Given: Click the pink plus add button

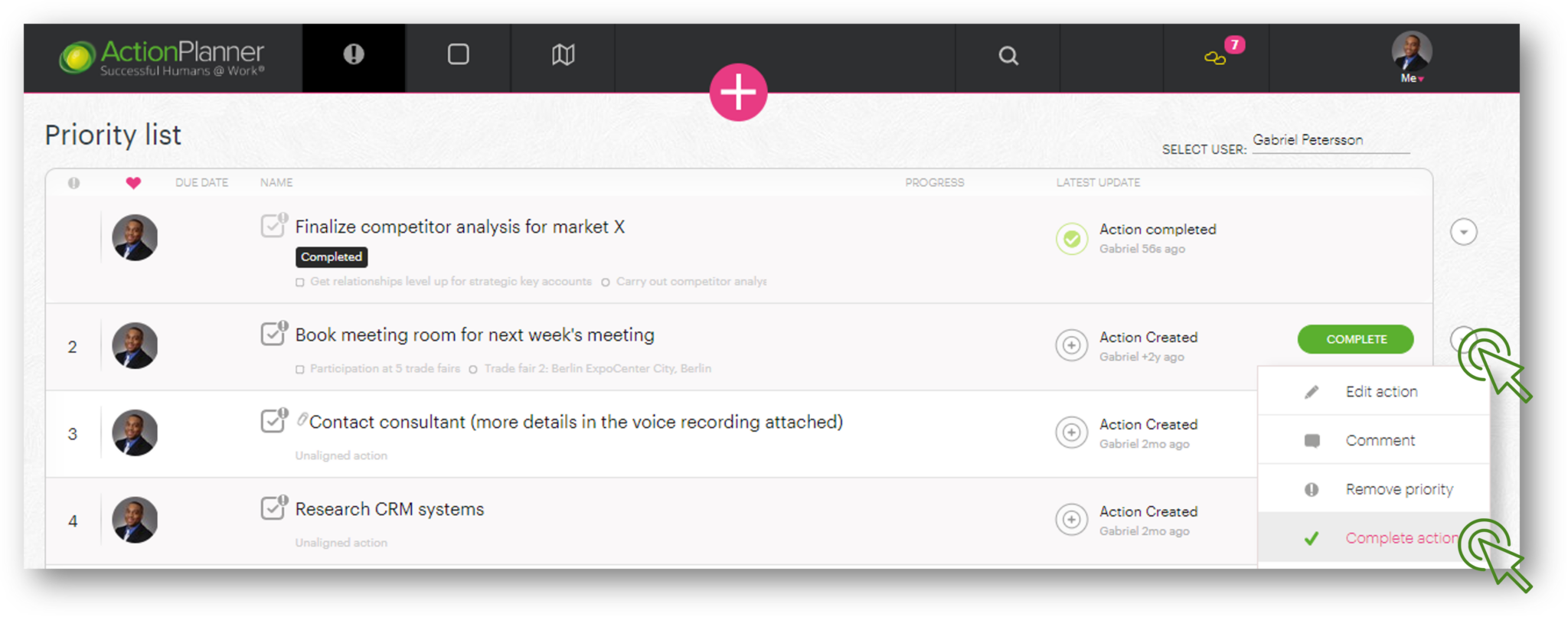Looking at the screenshot, I should click(738, 93).
